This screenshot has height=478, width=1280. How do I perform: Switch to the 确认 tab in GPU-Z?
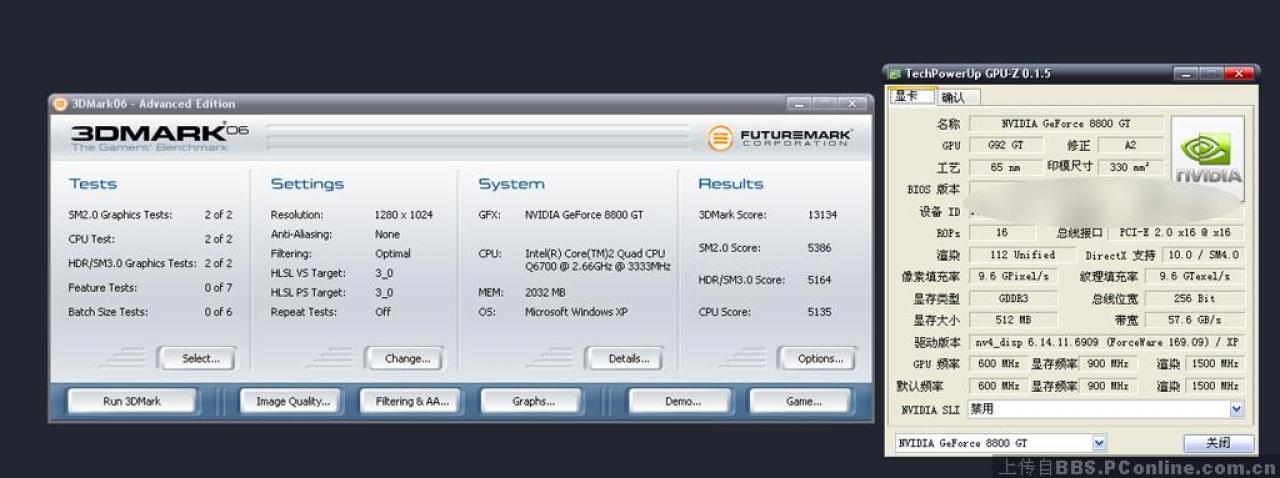tap(956, 97)
